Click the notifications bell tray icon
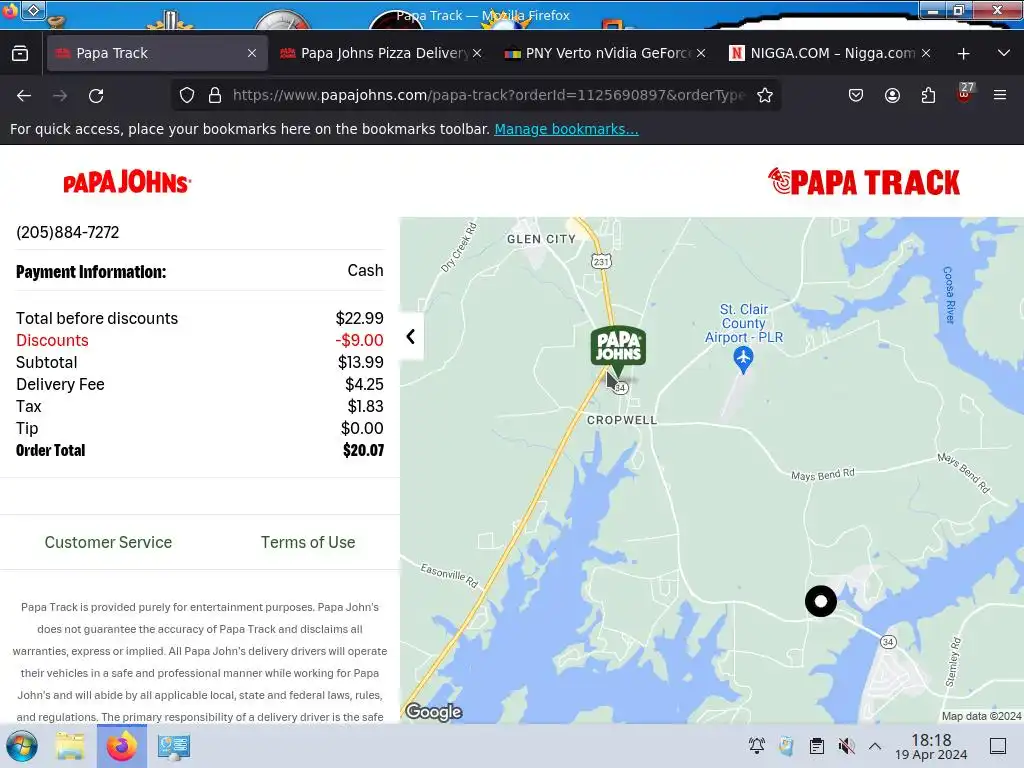The image size is (1024, 768). click(x=757, y=746)
